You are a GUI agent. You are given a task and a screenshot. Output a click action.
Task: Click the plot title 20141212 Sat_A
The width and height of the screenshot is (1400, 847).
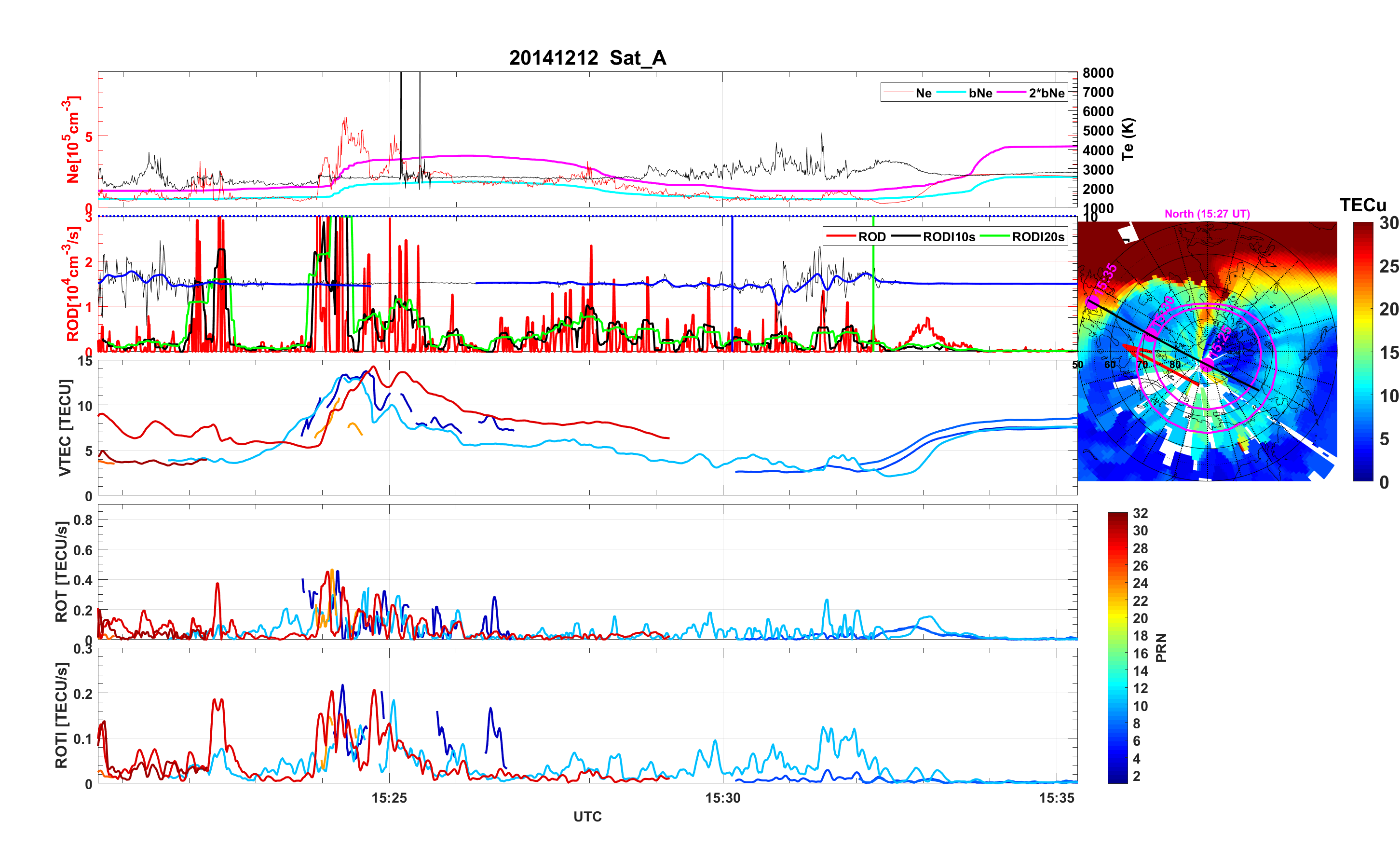[587, 58]
